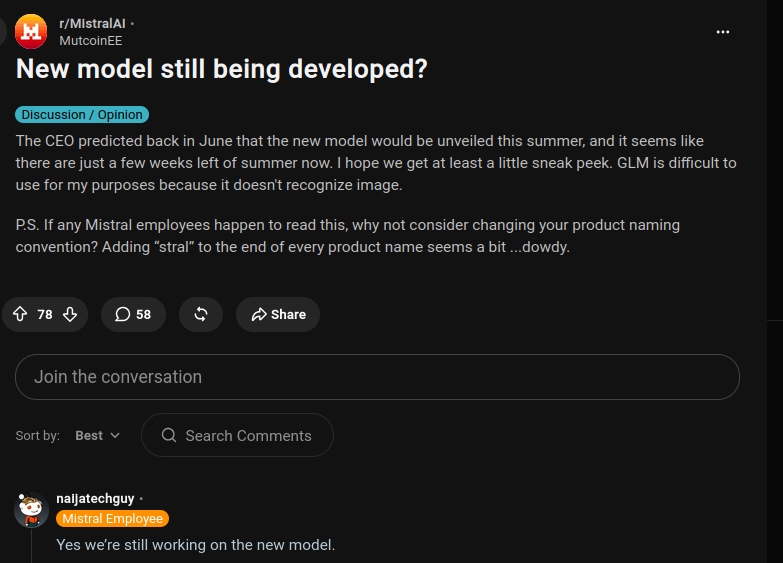This screenshot has width=783, height=563.
Task: Collapse naijatechguy's comment thread line
Action: point(31,546)
